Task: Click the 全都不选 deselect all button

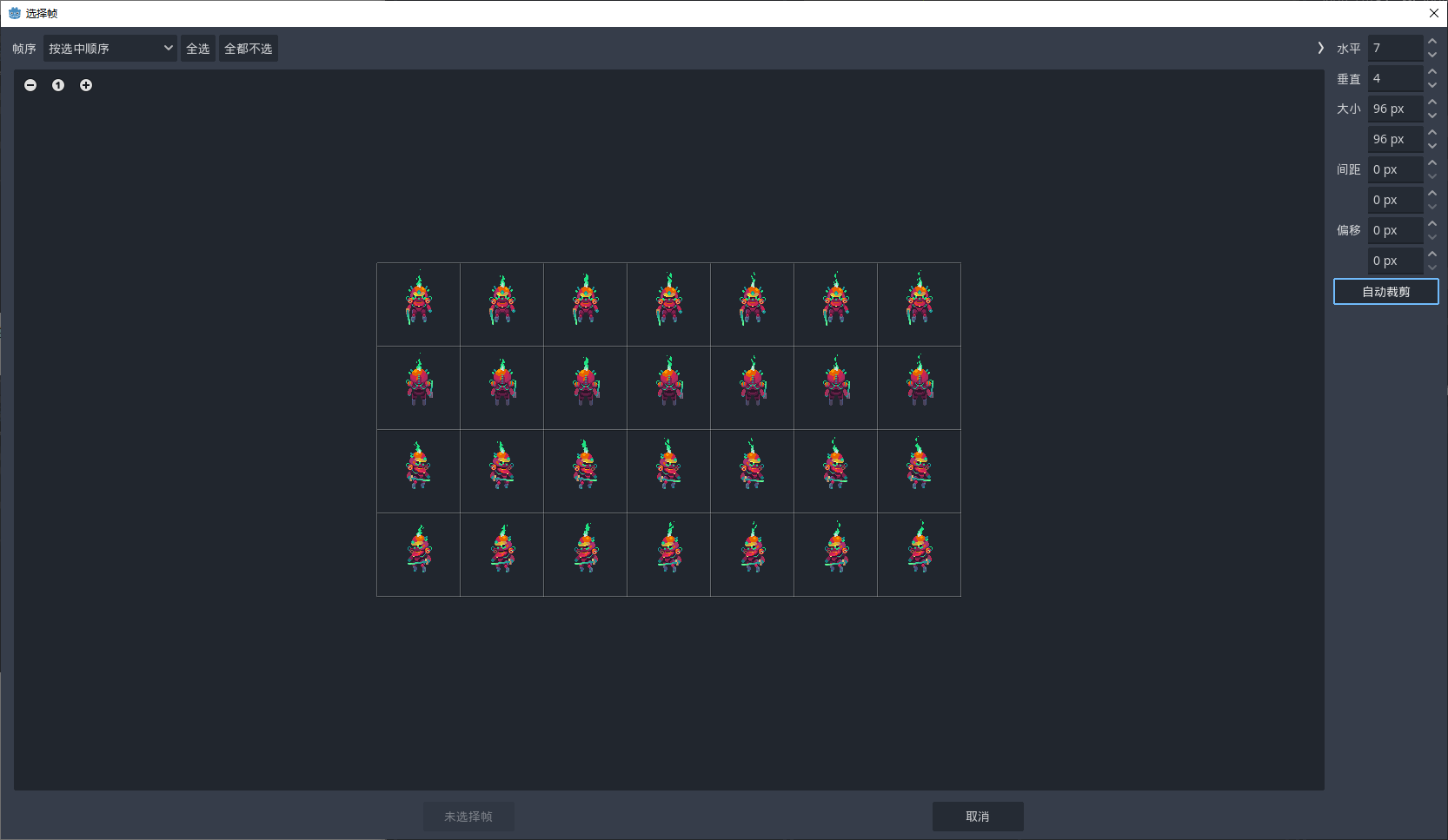Action: point(249,49)
